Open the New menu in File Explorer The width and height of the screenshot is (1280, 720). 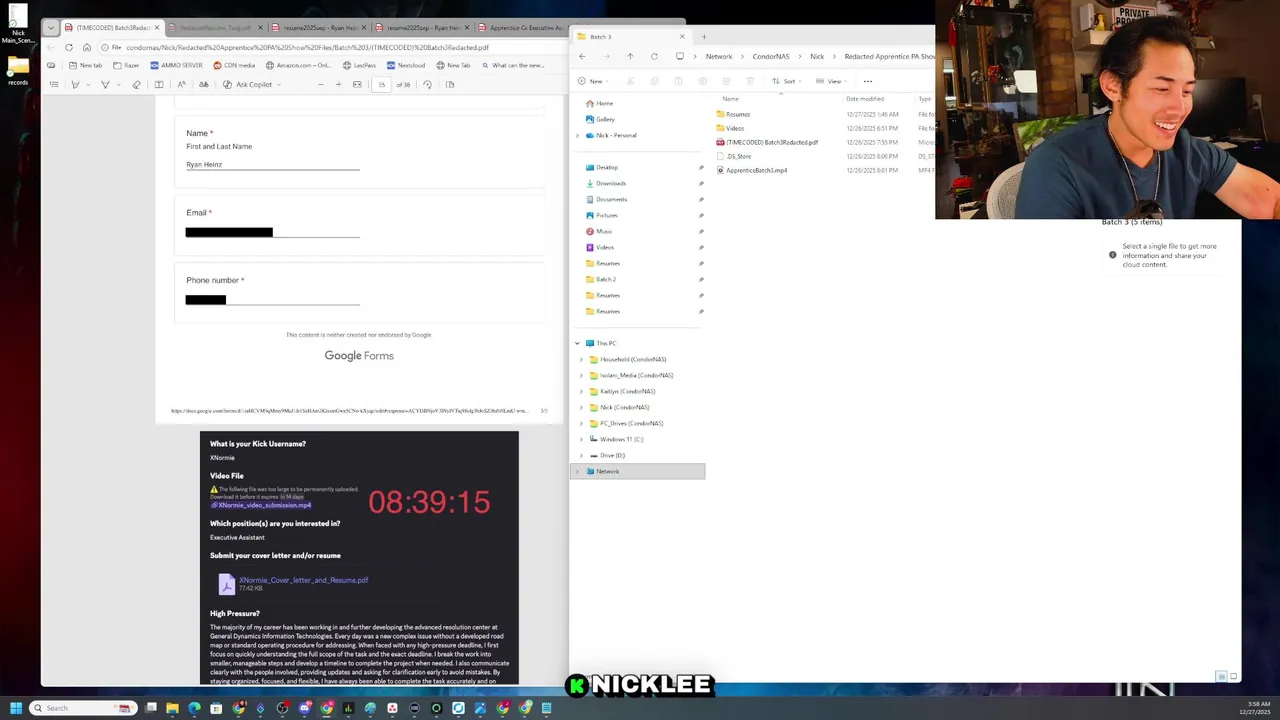click(x=593, y=81)
